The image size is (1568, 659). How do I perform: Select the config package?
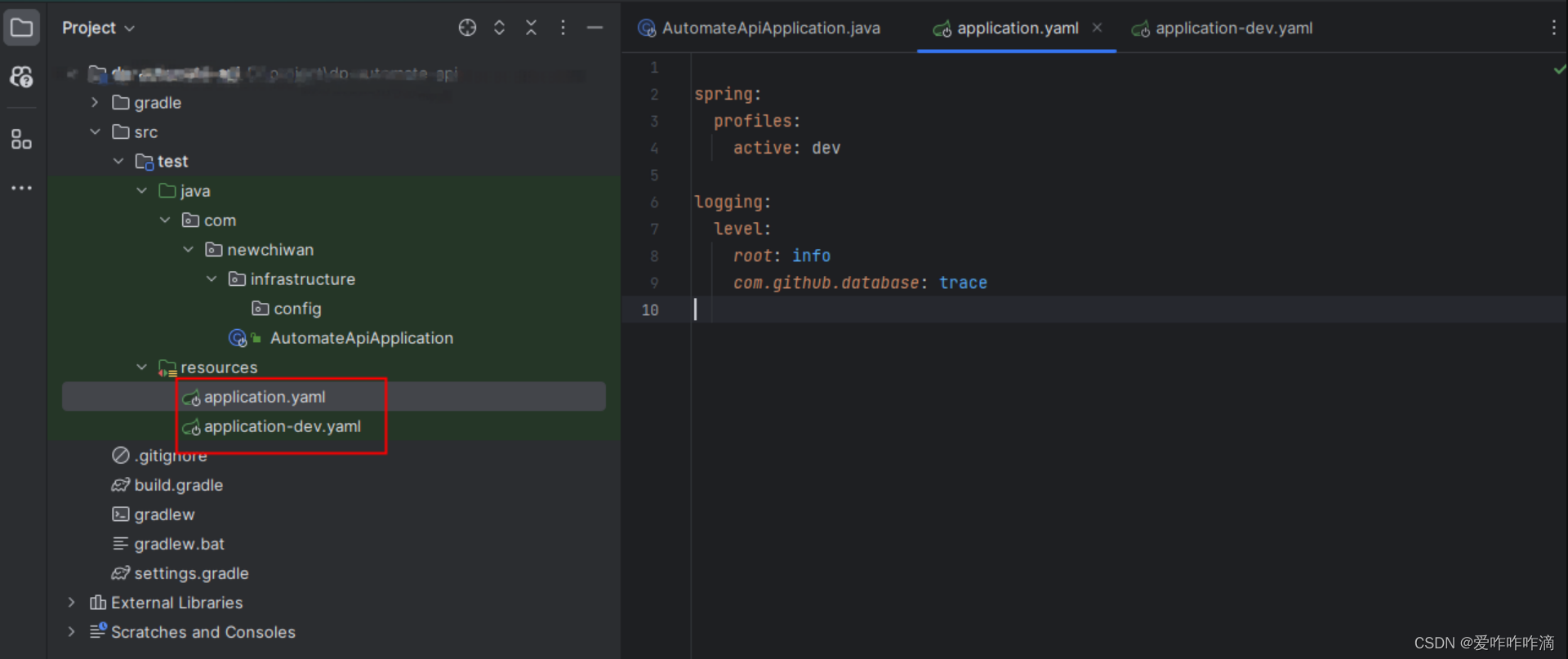pyautogui.click(x=287, y=309)
